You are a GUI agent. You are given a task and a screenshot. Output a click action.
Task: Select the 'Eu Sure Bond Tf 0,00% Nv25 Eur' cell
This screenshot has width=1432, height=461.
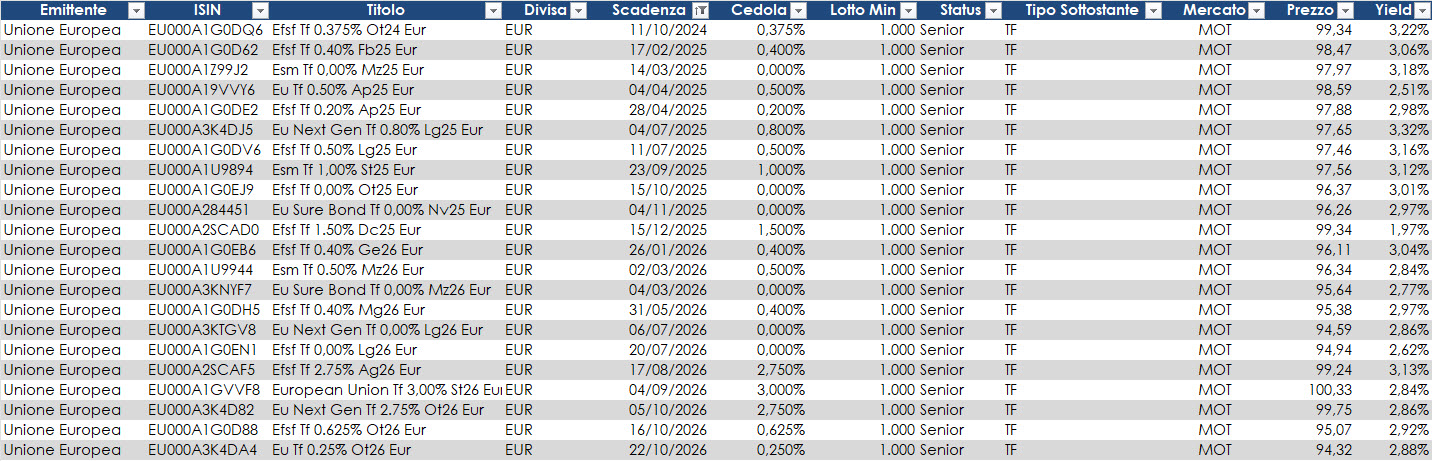tap(381, 210)
